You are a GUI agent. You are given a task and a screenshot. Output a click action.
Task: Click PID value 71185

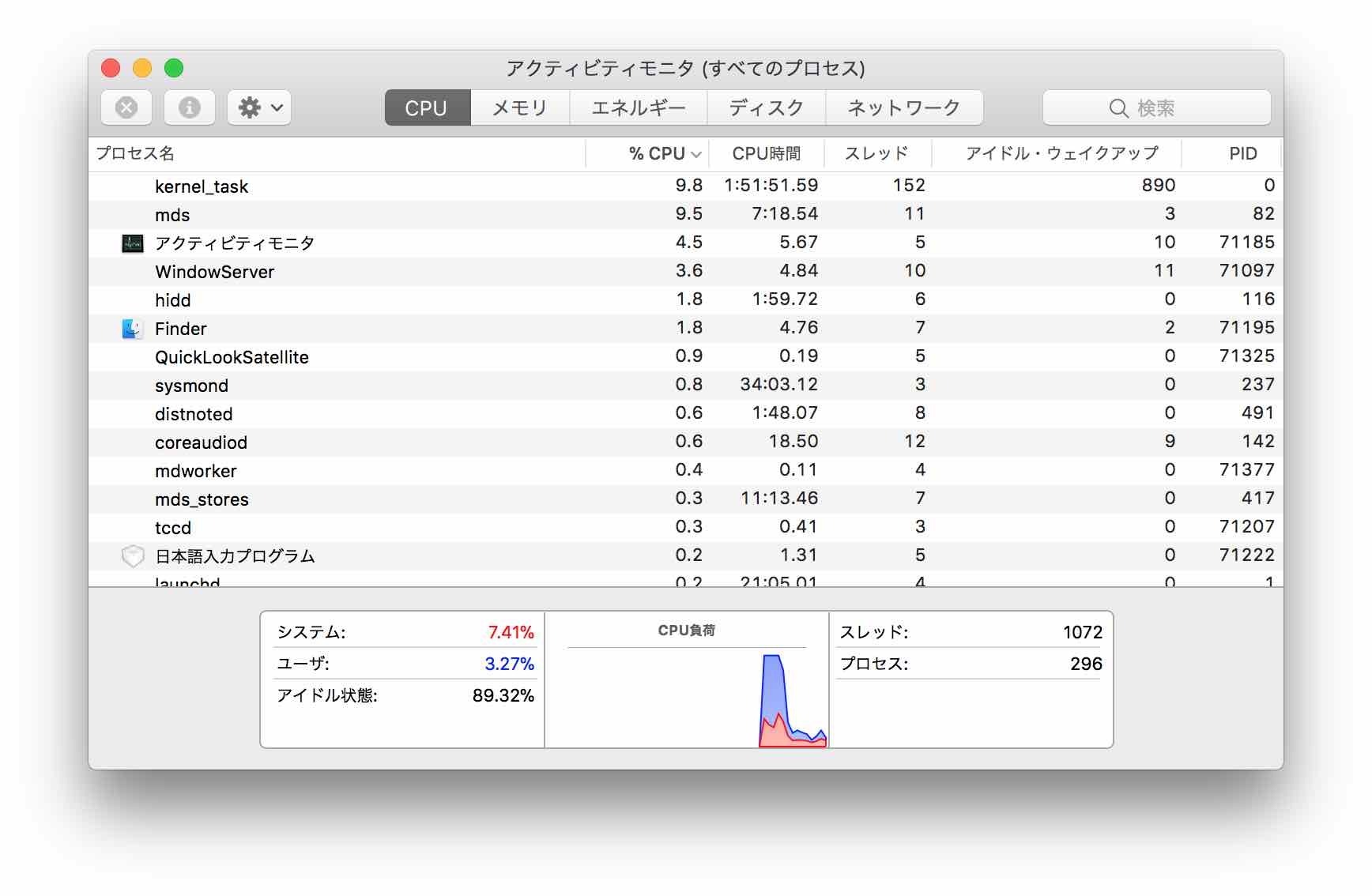1246,243
